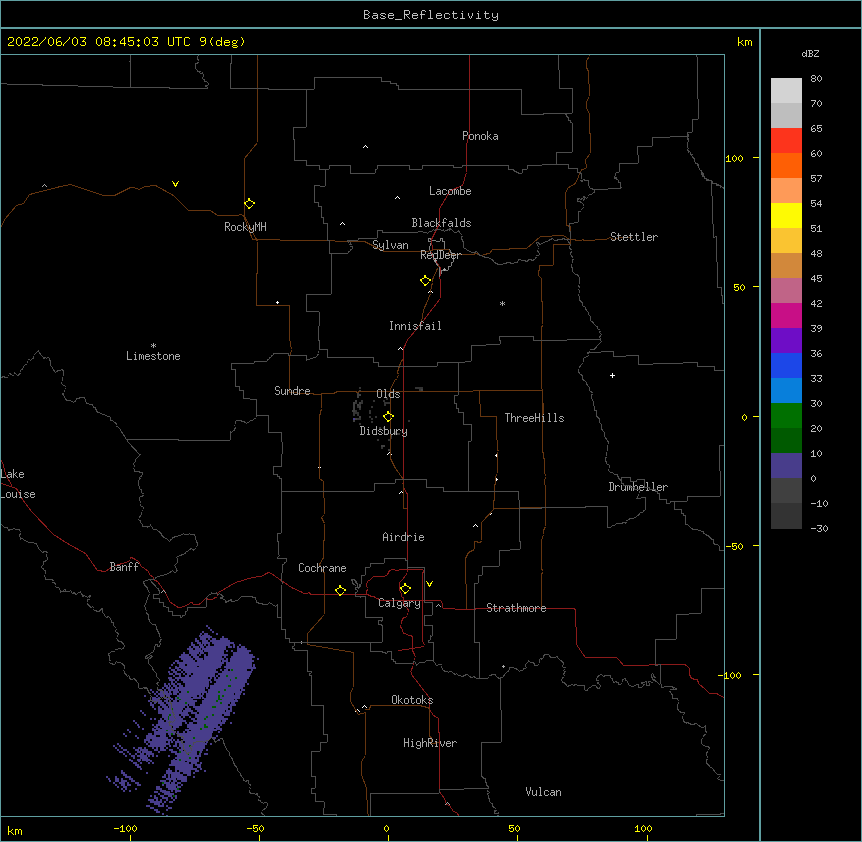
Task: Click the dBZ legend heading
Action: point(810,54)
